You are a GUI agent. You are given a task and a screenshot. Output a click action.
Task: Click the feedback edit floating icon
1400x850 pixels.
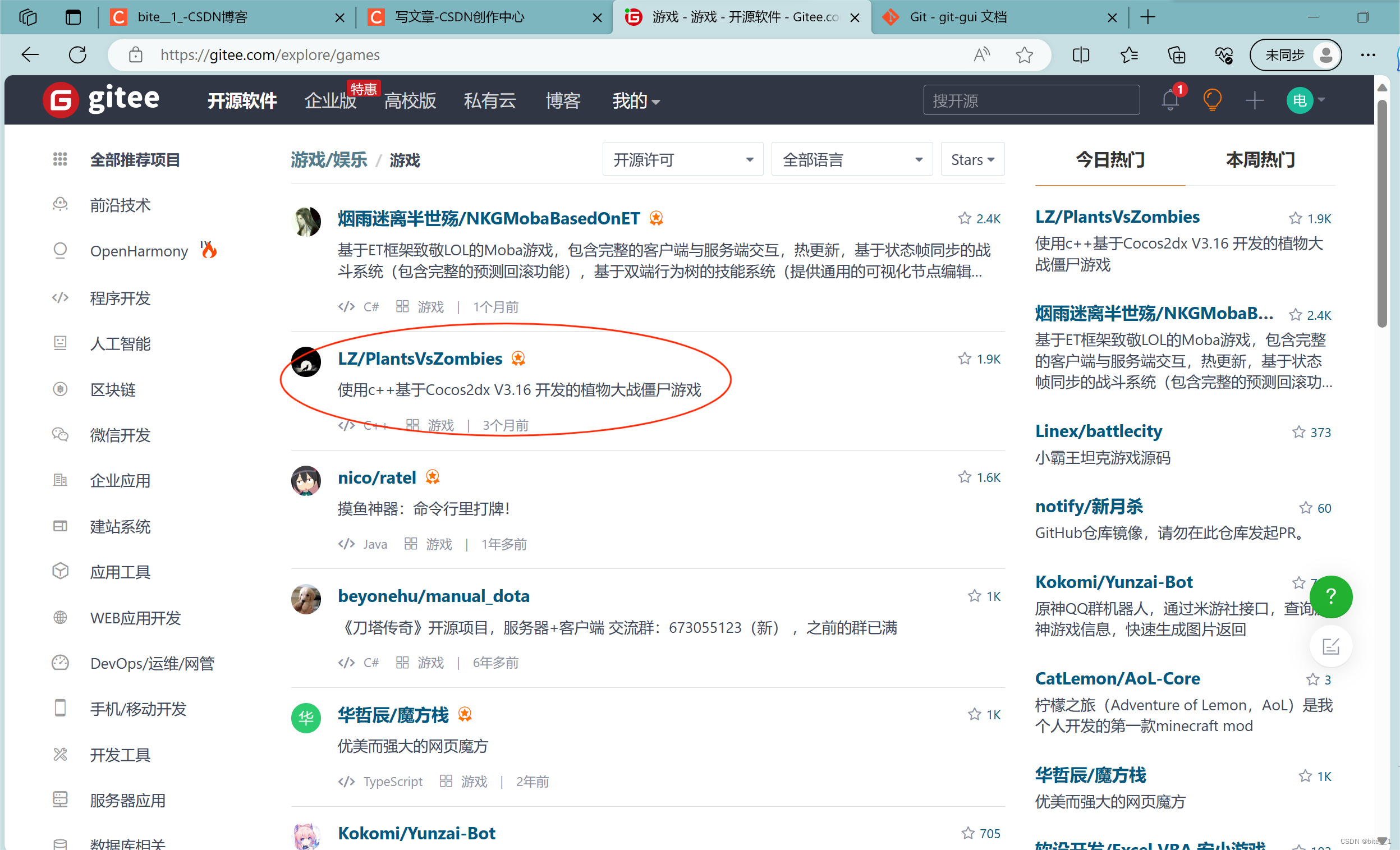click(1330, 646)
